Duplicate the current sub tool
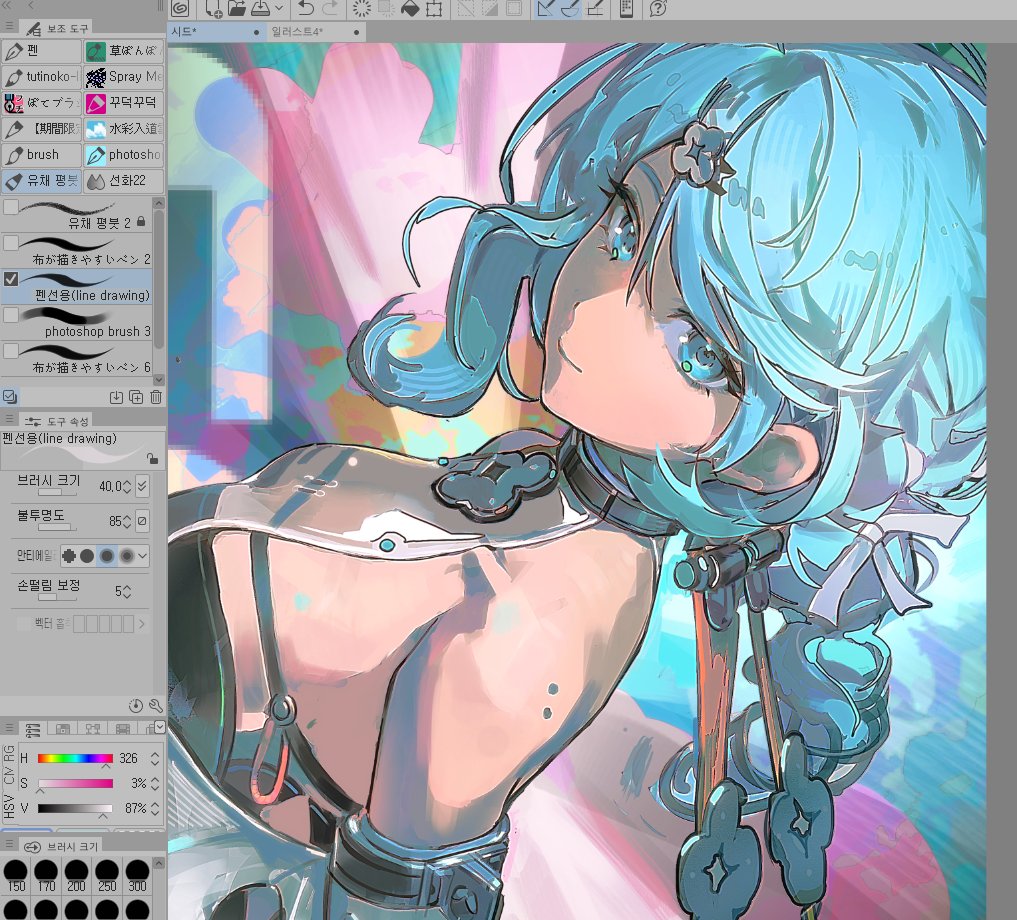This screenshot has height=920, width=1017. (x=136, y=397)
